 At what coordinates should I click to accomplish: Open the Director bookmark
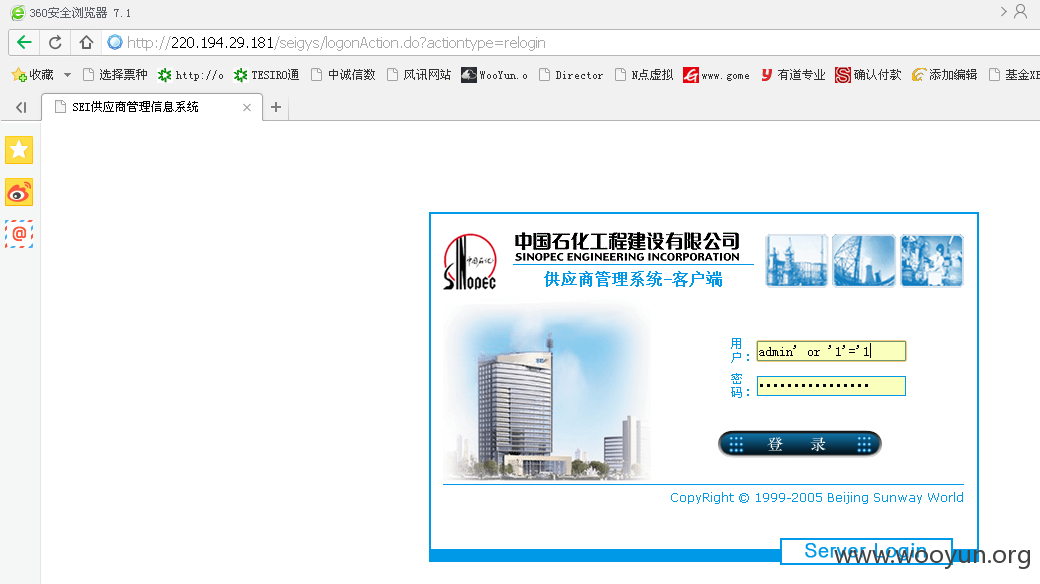pyautogui.click(x=571, y=75)
